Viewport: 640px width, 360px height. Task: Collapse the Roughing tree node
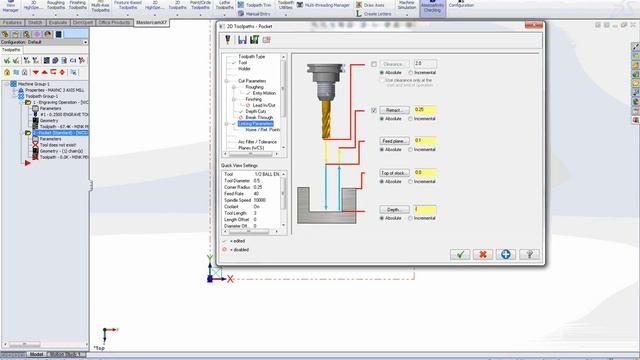tap(233, 87)
